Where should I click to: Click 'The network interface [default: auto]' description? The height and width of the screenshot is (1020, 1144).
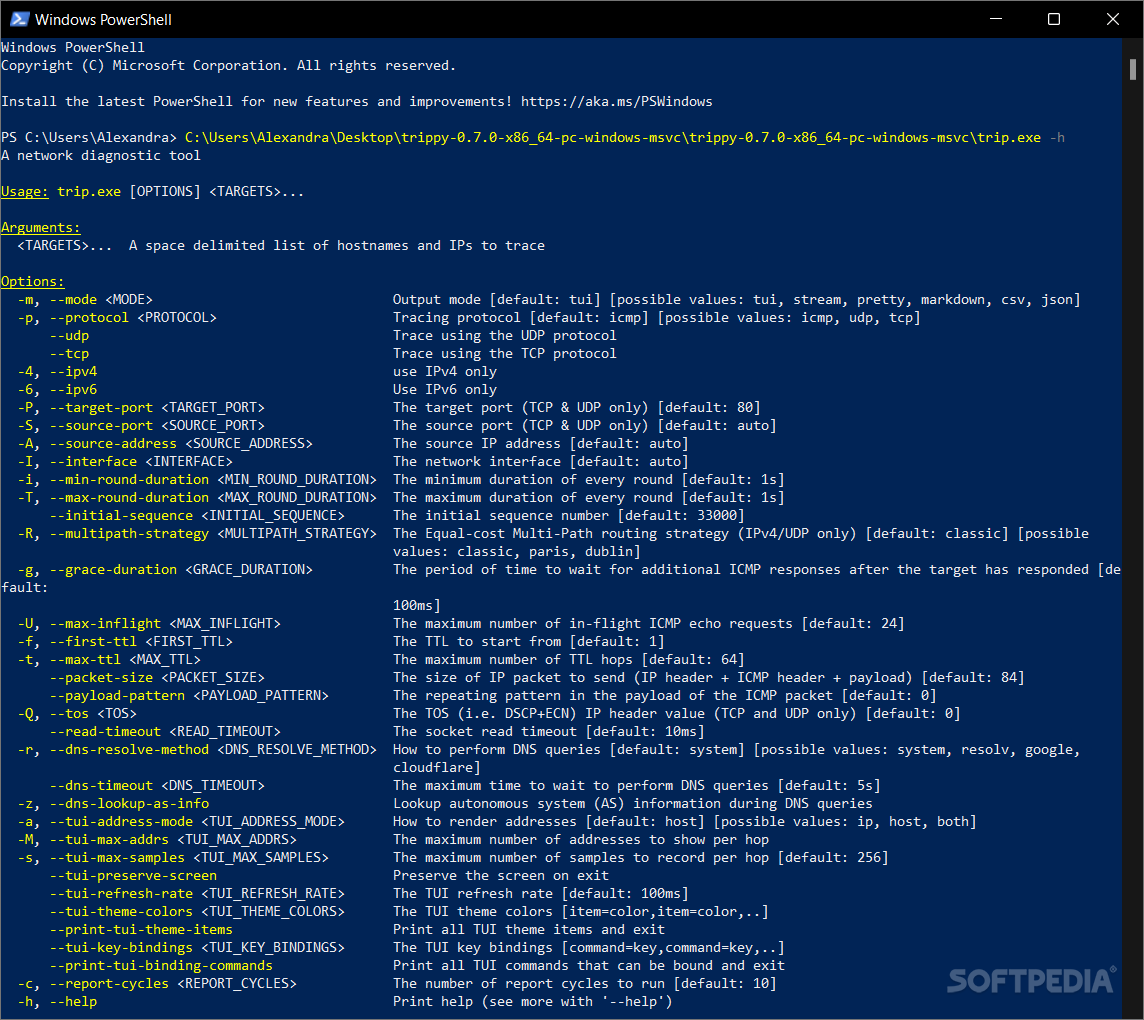click(x=541, y=462)
